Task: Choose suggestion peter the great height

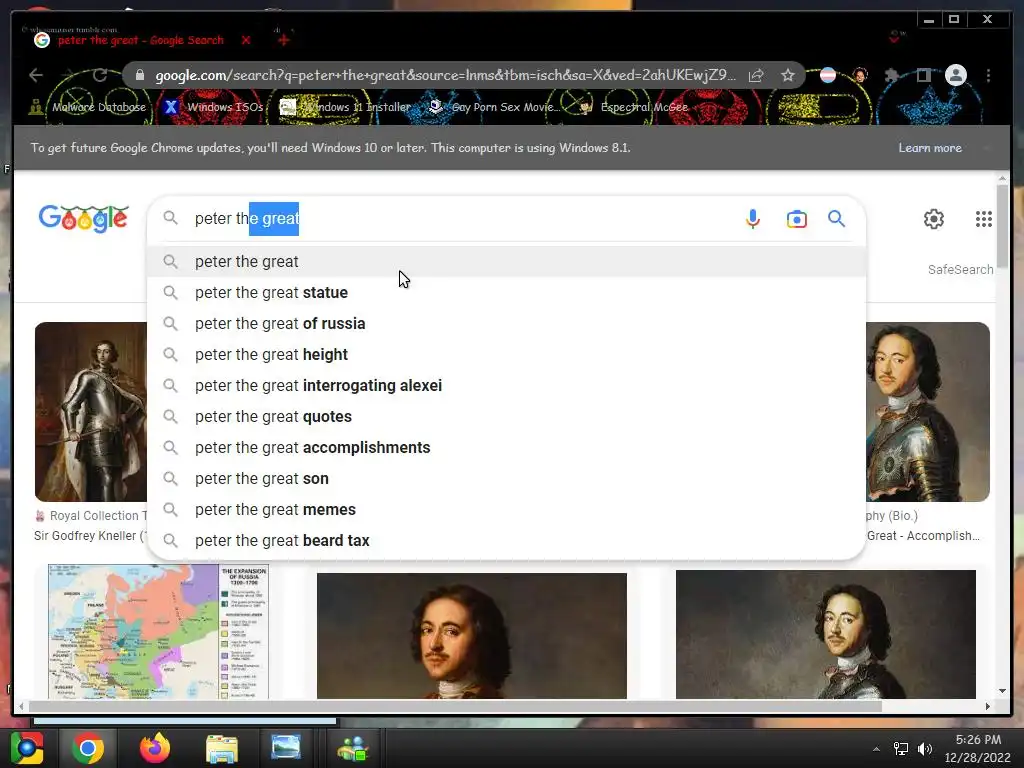Action: (507, 355)
